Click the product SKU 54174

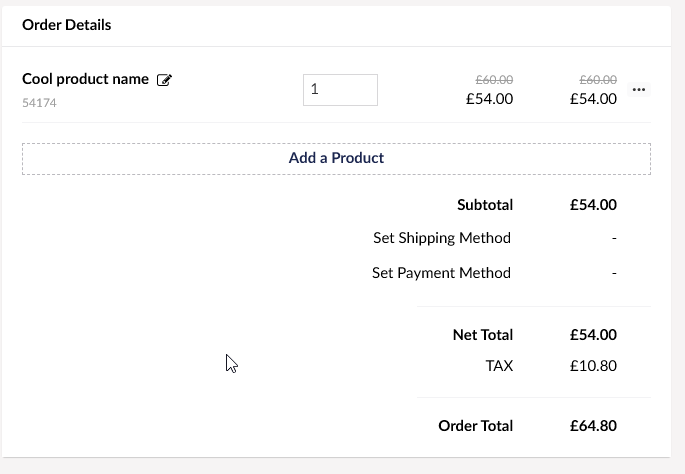pos(39,103)
